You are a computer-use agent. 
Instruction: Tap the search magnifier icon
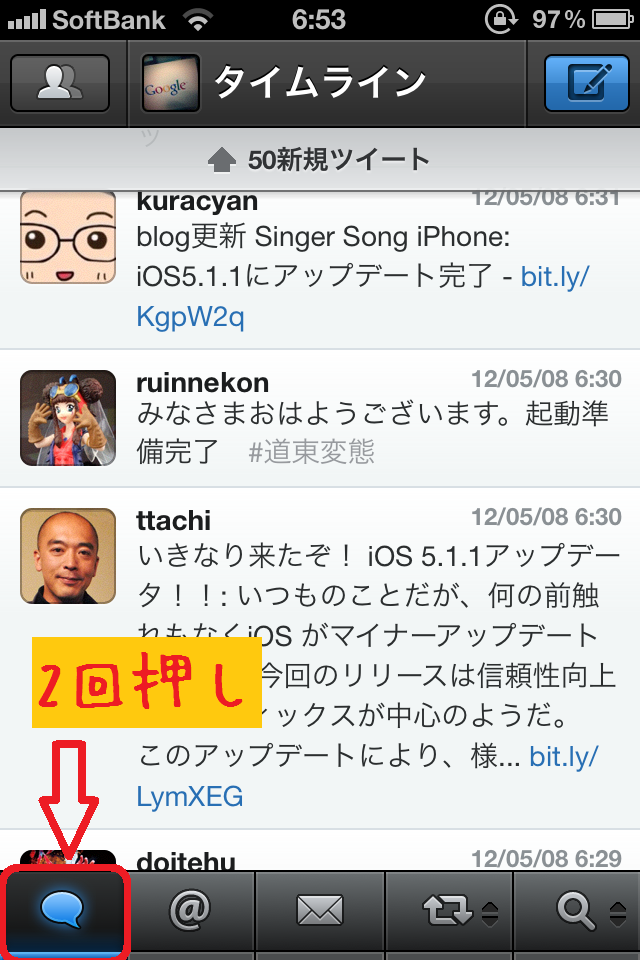click(x=576, y=910)
